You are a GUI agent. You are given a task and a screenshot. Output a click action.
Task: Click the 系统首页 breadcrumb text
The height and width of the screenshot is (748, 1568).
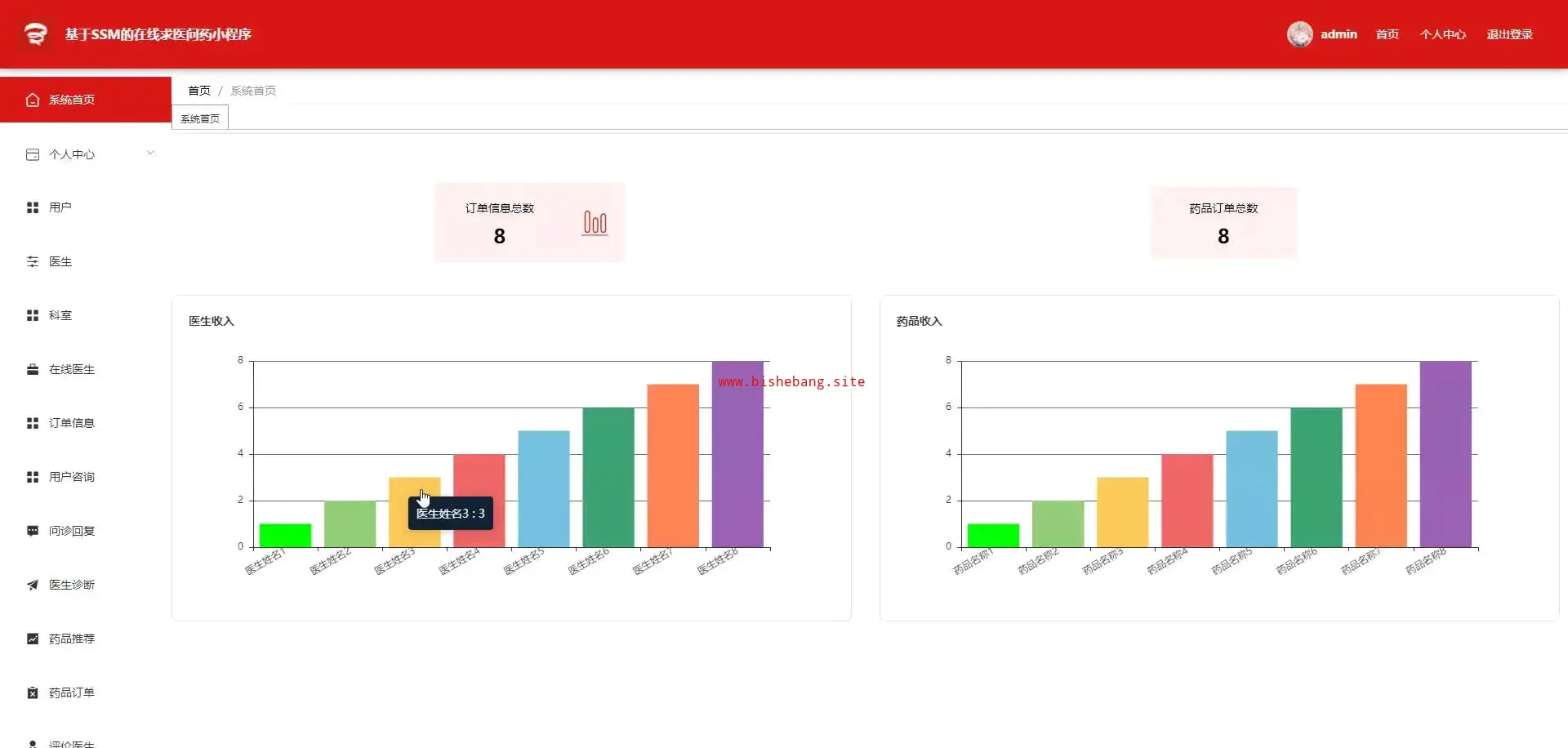click(x=253, y=91)
